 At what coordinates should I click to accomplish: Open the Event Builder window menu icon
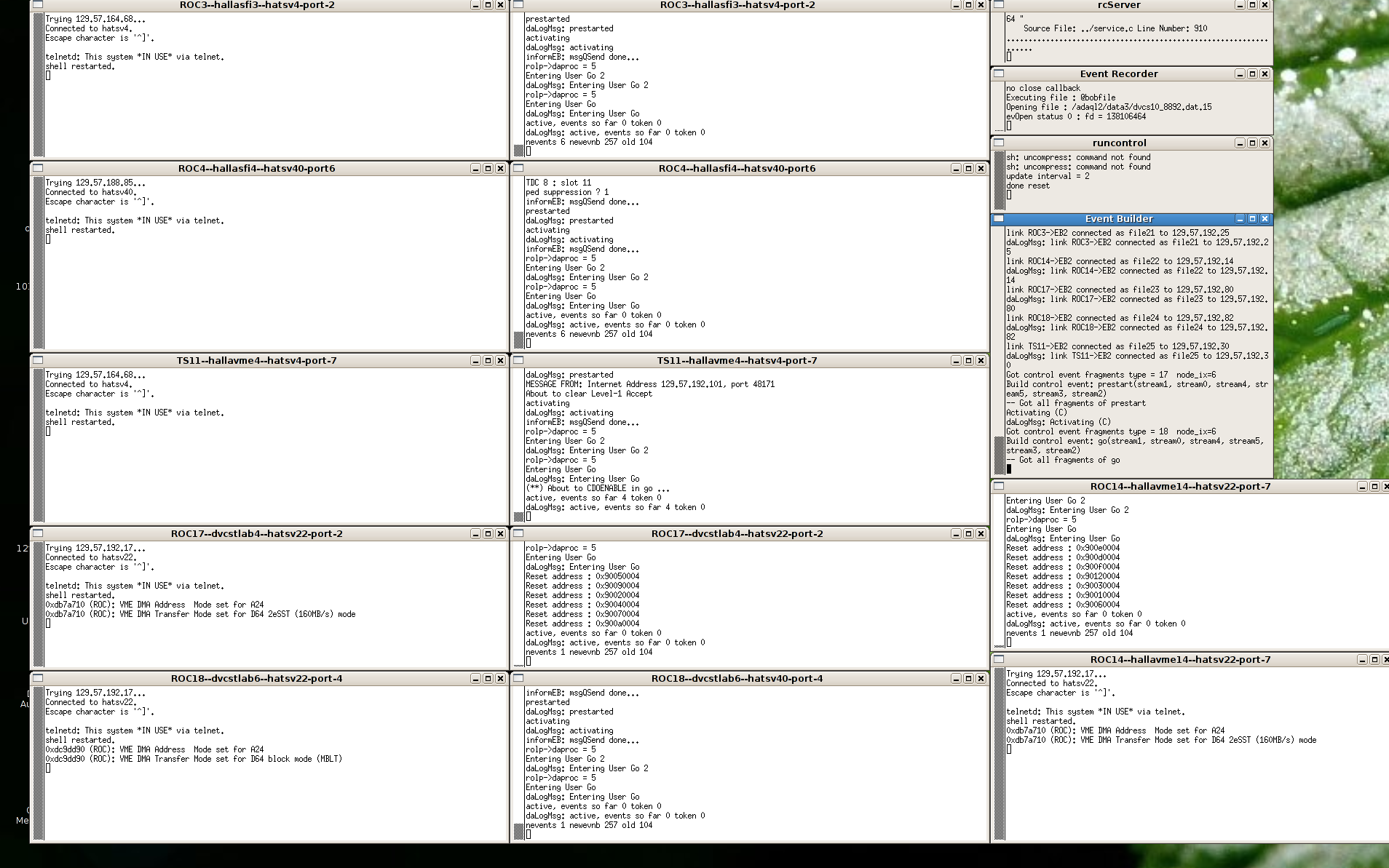pos(999,218)
